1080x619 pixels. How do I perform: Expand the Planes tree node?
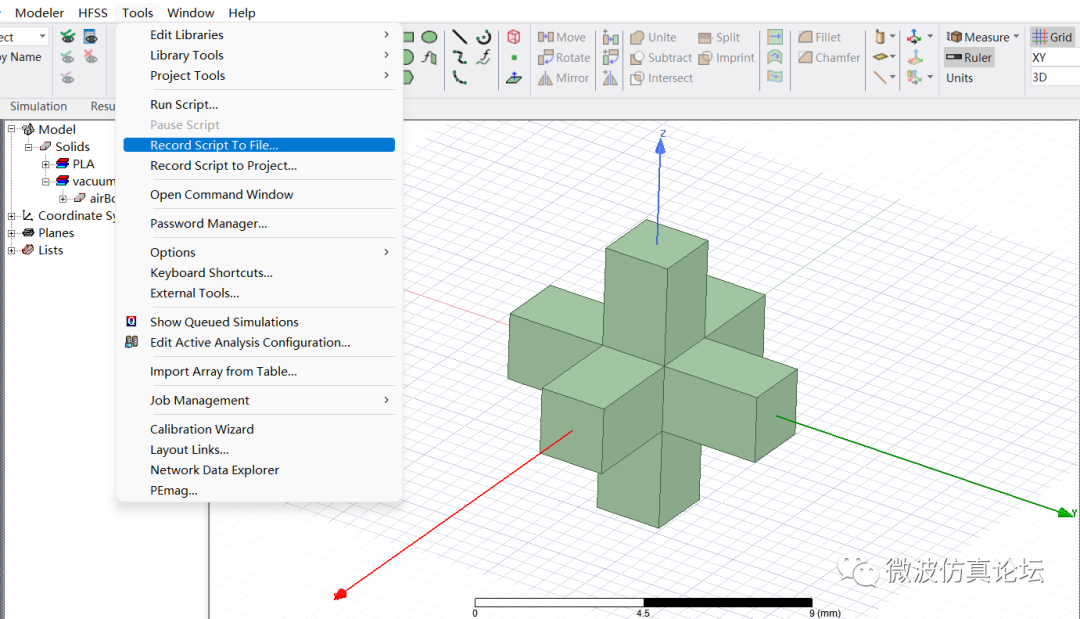(12, 233)
